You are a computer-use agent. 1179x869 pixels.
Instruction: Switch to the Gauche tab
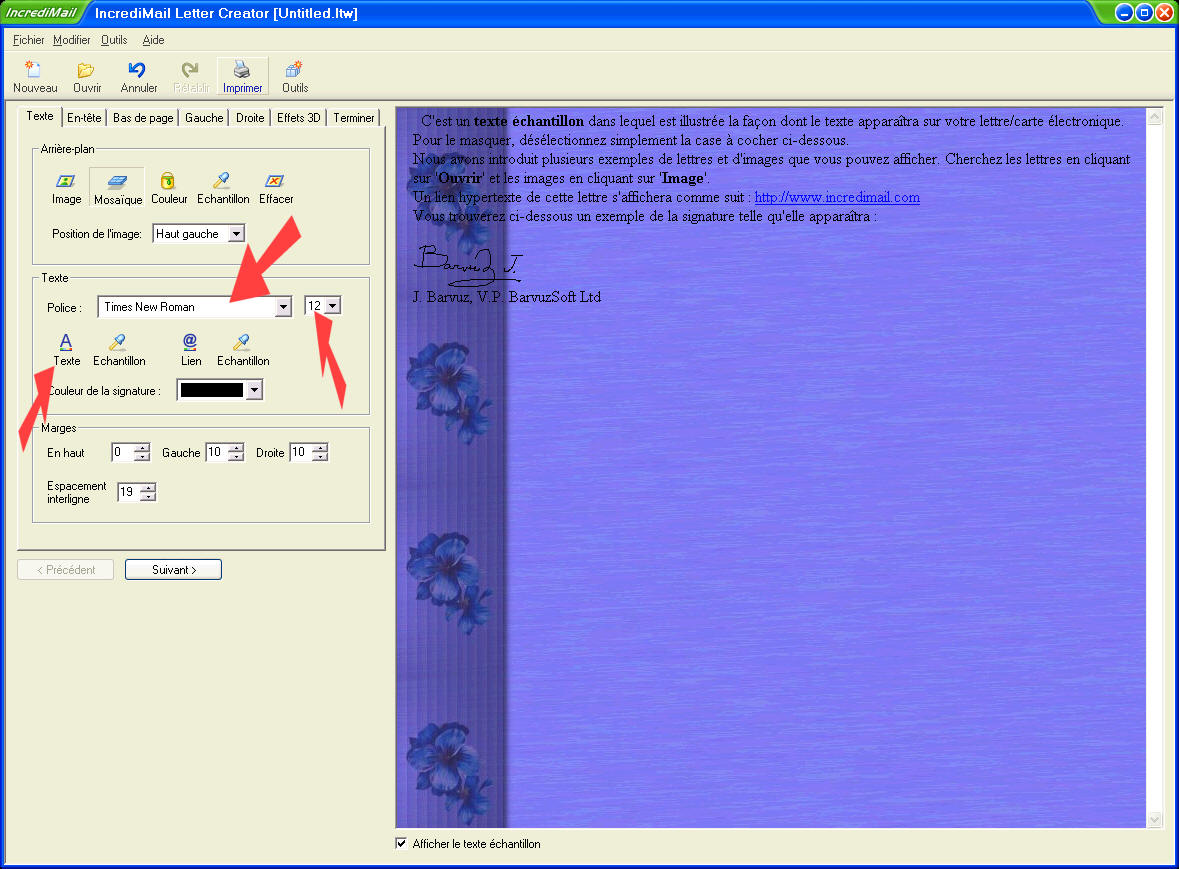[x=204, y=118]
